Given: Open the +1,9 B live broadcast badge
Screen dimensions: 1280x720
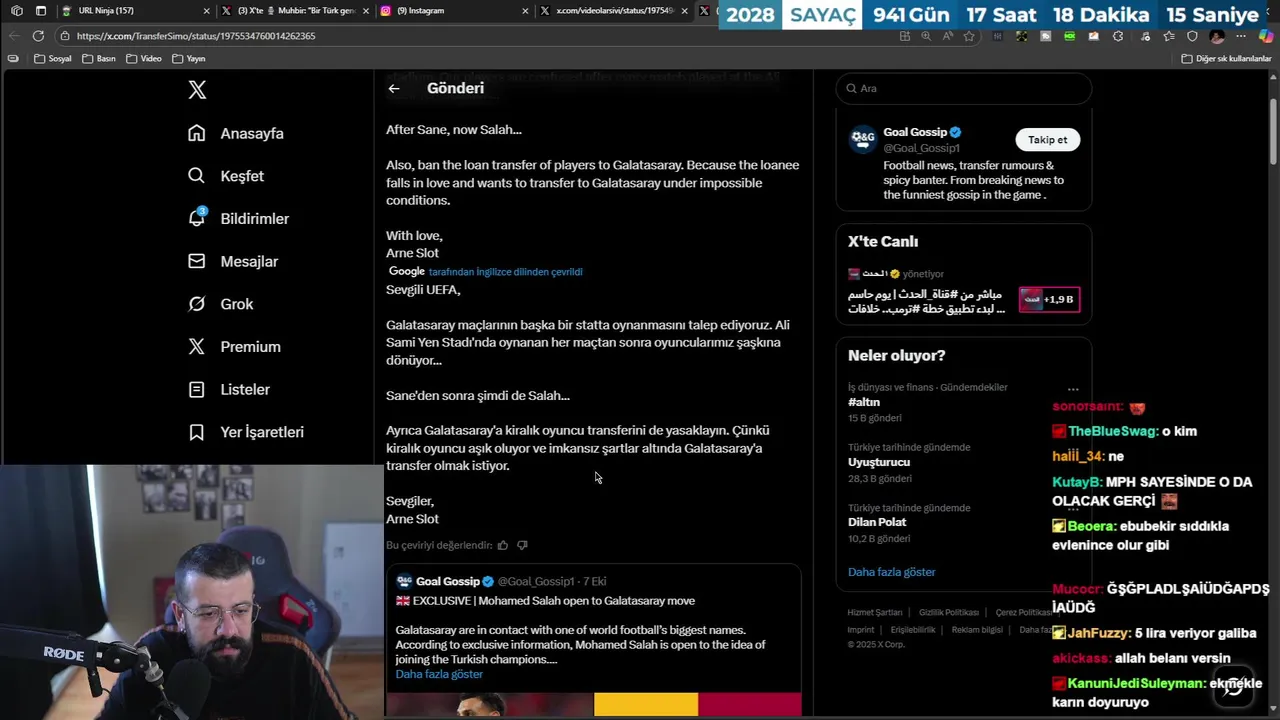Looking at the screenshot, I should point(1049,299).
